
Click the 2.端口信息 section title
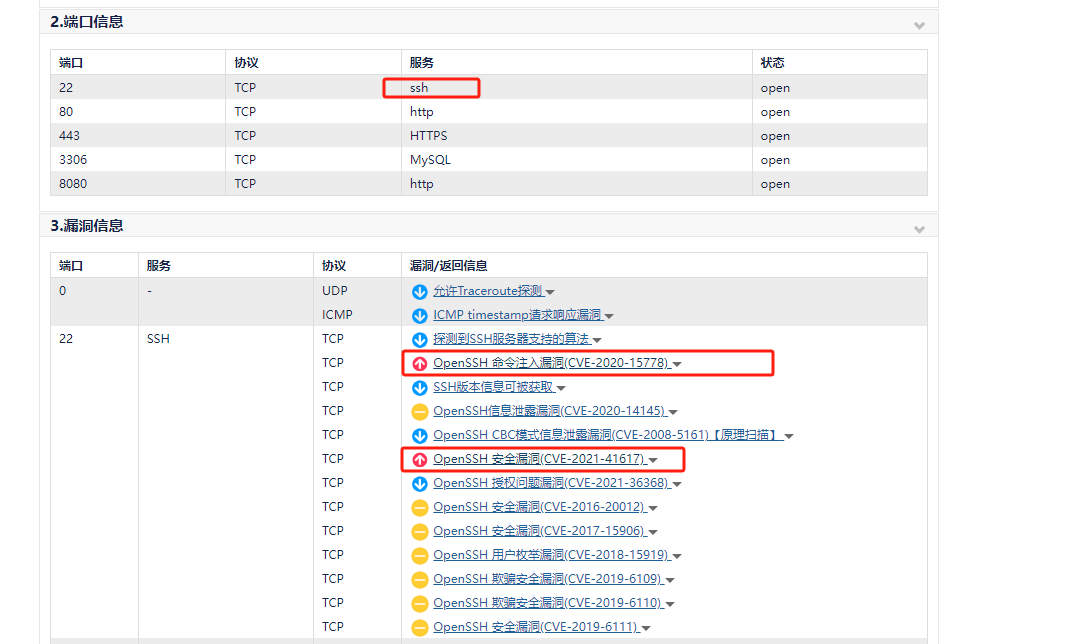(x=87, y=22)
